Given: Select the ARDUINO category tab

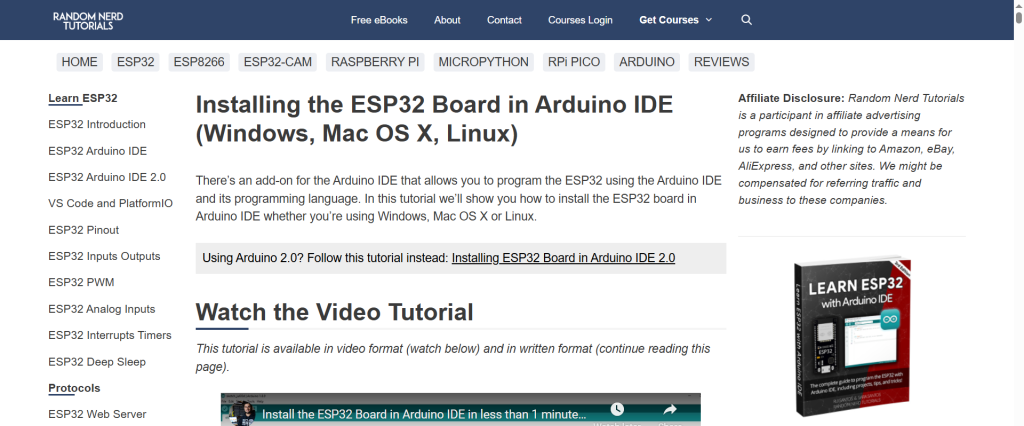Looking at the screenshot, I should coord(647,62).
